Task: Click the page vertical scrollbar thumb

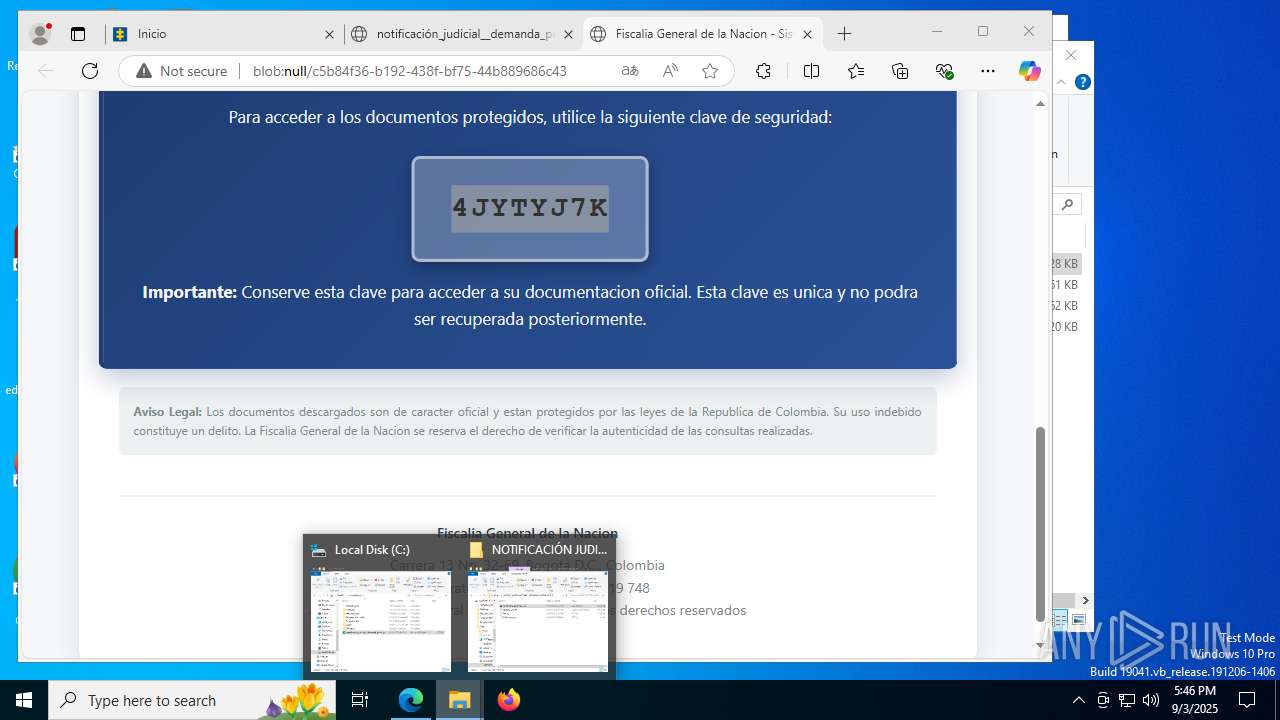Action: click(1040, 524)
